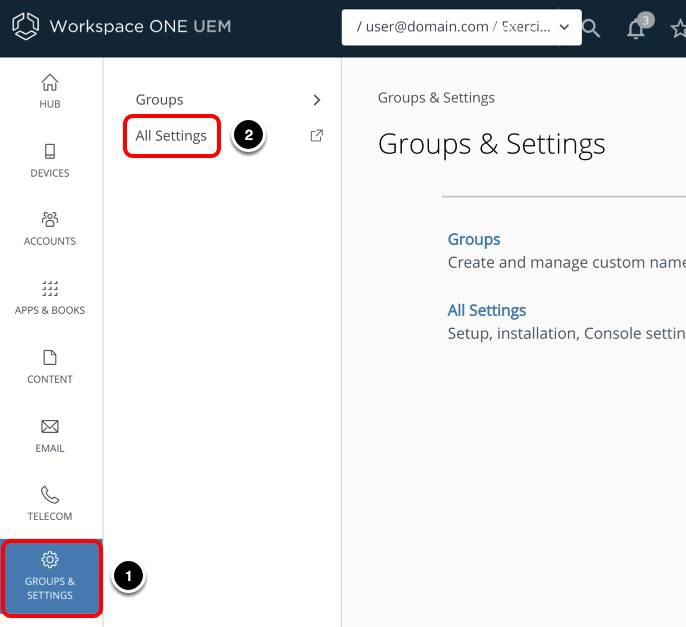Click the star icon in header

(677, 28)
